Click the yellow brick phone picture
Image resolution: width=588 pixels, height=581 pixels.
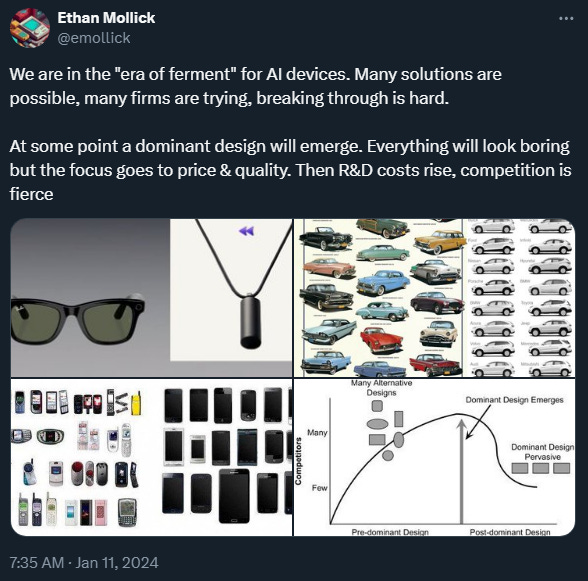pyautogui.click(x=136, y=403)
